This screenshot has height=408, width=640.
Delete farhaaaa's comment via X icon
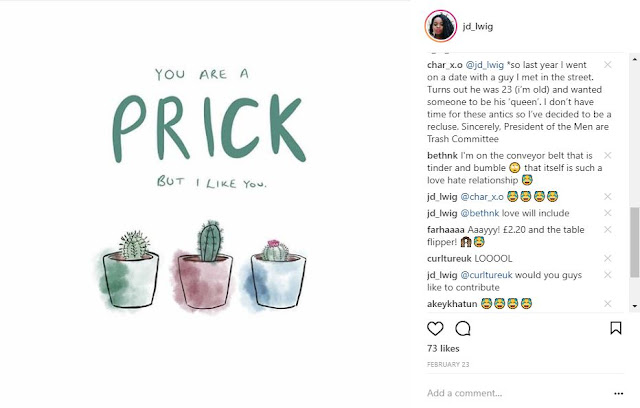(608, 229)
